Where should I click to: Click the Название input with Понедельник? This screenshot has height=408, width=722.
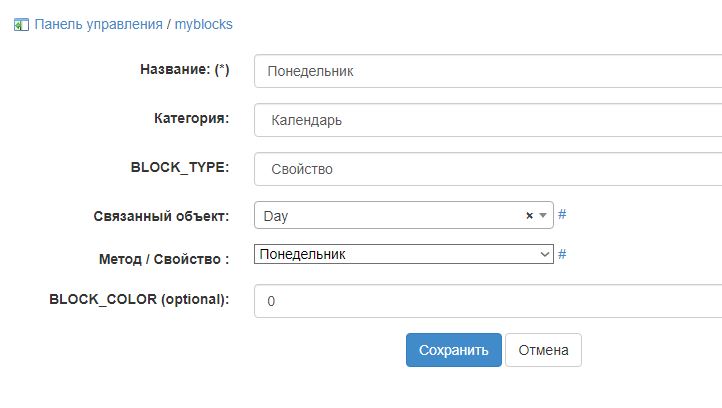coord(488,71)
